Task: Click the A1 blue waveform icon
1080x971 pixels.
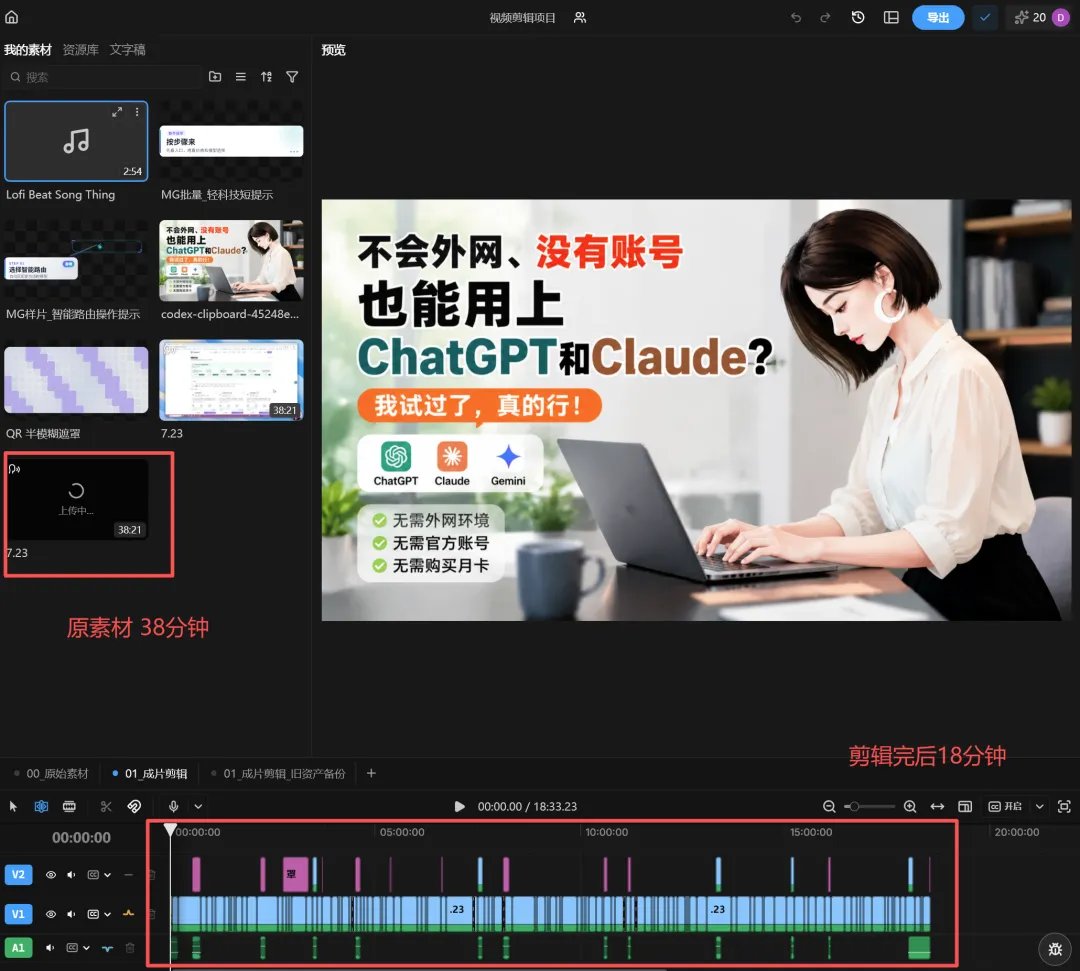Action: click(107, 948)
